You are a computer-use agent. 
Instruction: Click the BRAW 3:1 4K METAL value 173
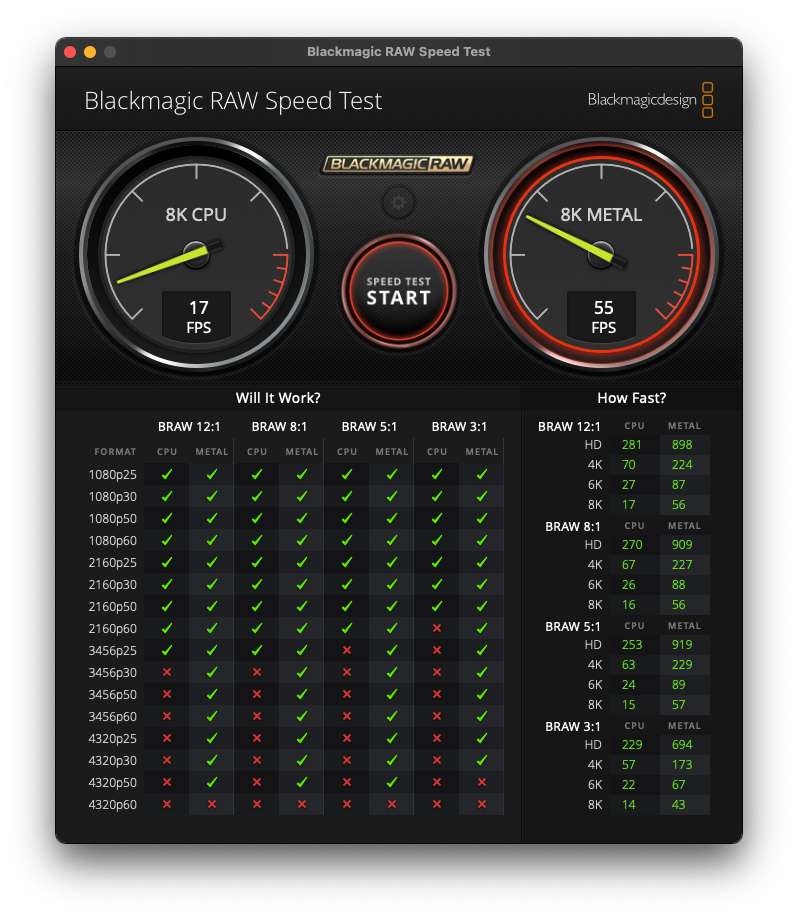pyautogui.click(x=682, y=764)
